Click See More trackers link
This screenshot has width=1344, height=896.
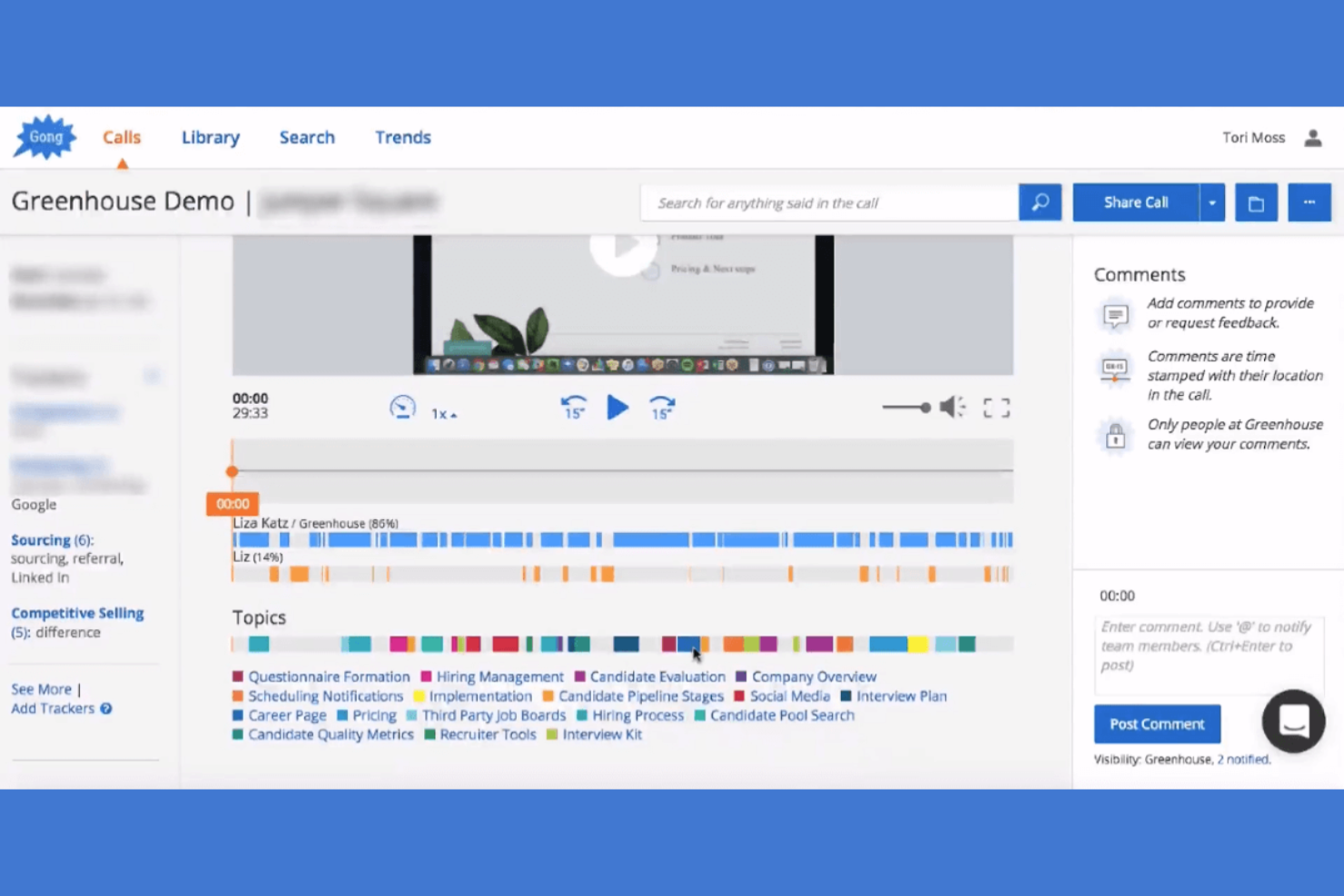coord(41,689)
